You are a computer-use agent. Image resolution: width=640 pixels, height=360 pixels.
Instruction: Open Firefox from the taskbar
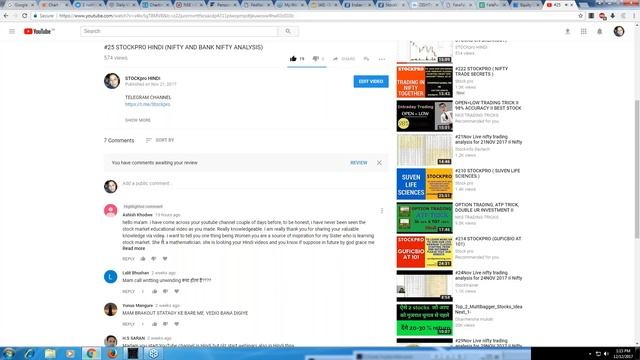pos(112,353)
